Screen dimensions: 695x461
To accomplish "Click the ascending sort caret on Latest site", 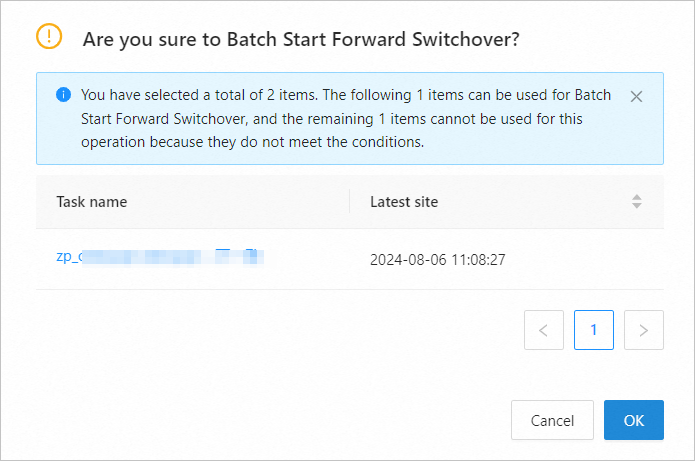I will (637, 197).
